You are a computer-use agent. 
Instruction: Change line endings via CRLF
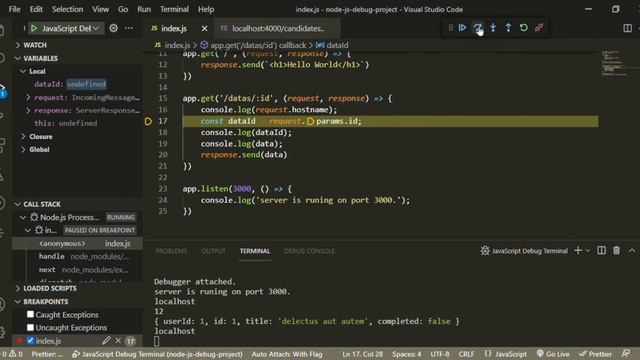point(466,354)
